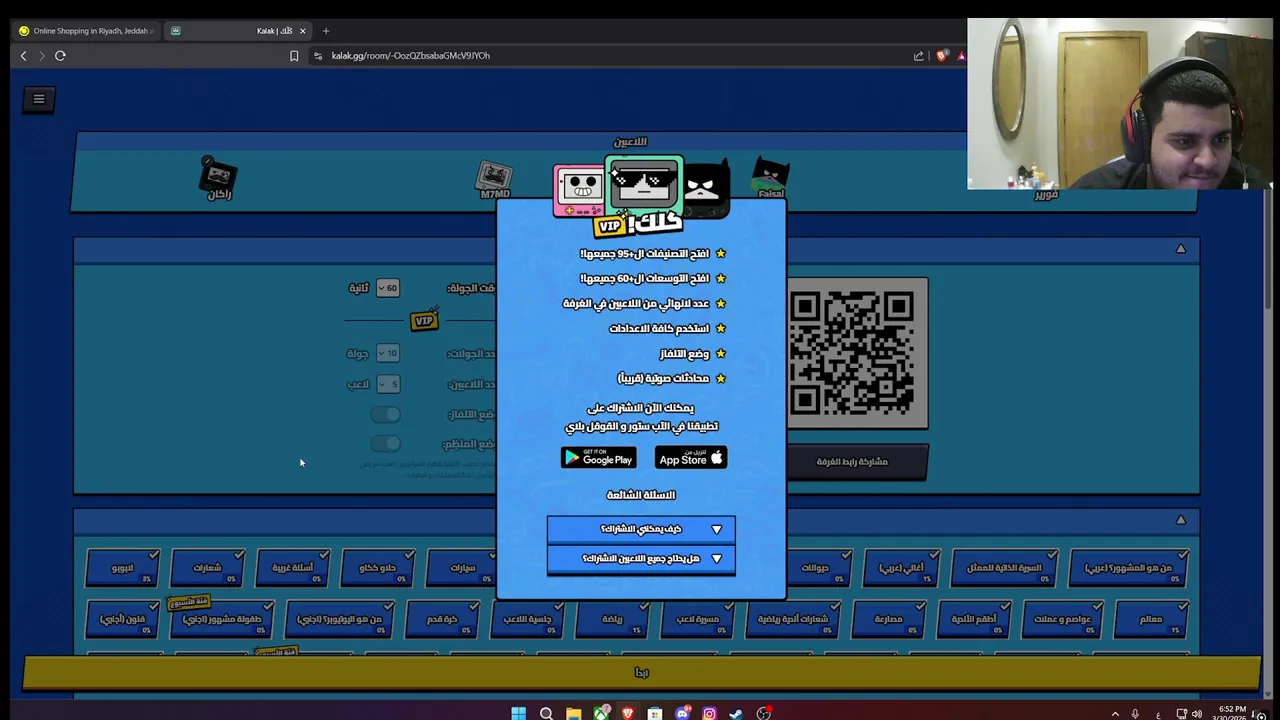This screenshot has height=720, width=1280.
Task: Select the مصارعة category card
Action: (x=889, y=618)
